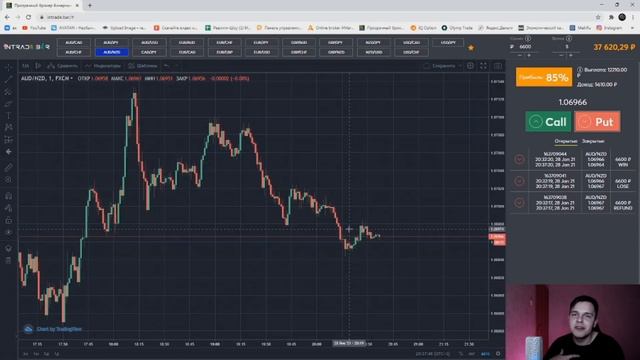Decrease trade amount with minus

[520, 55]
